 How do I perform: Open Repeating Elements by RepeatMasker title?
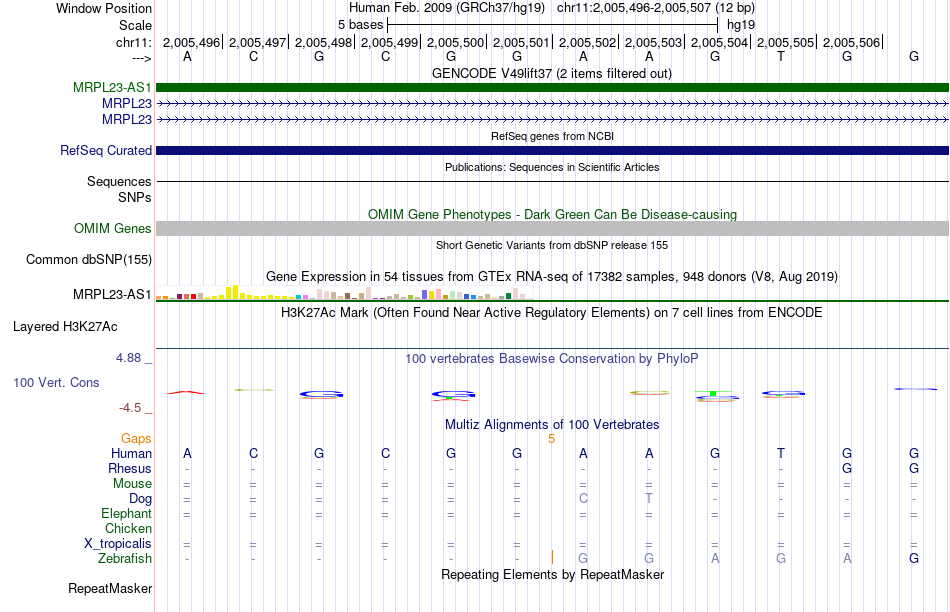[552, 574]
